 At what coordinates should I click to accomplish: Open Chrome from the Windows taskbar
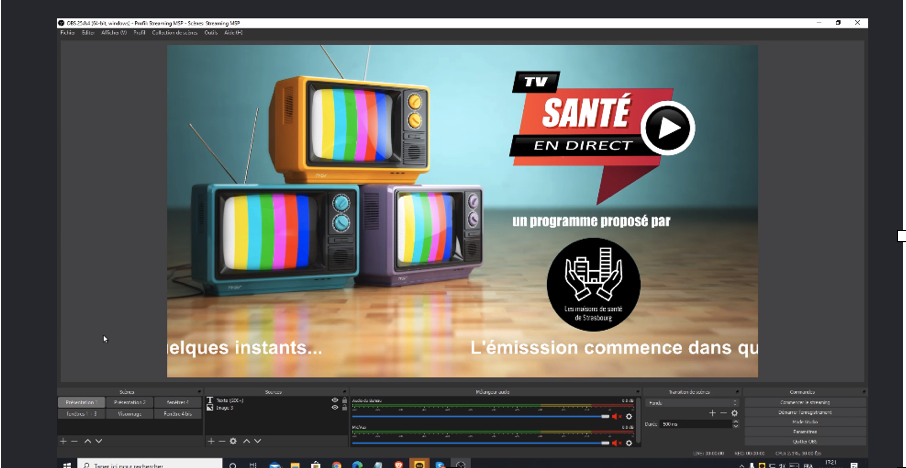click(337, 465)
